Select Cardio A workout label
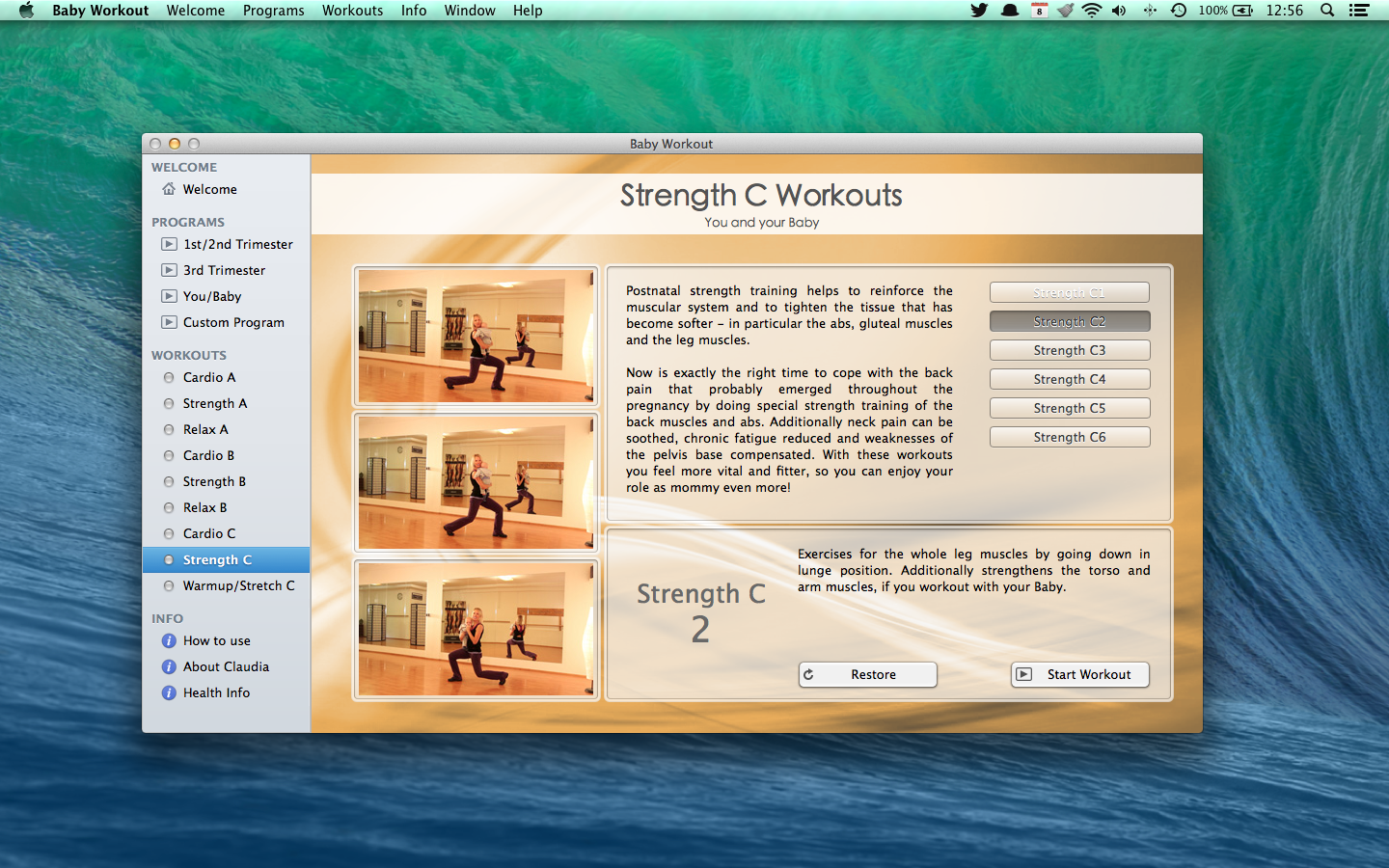 click(x=209, y=377)
